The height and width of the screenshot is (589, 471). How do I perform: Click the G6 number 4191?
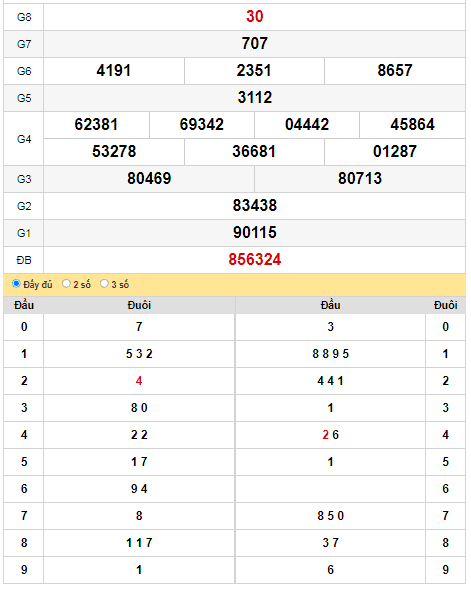tap(114, 71)
